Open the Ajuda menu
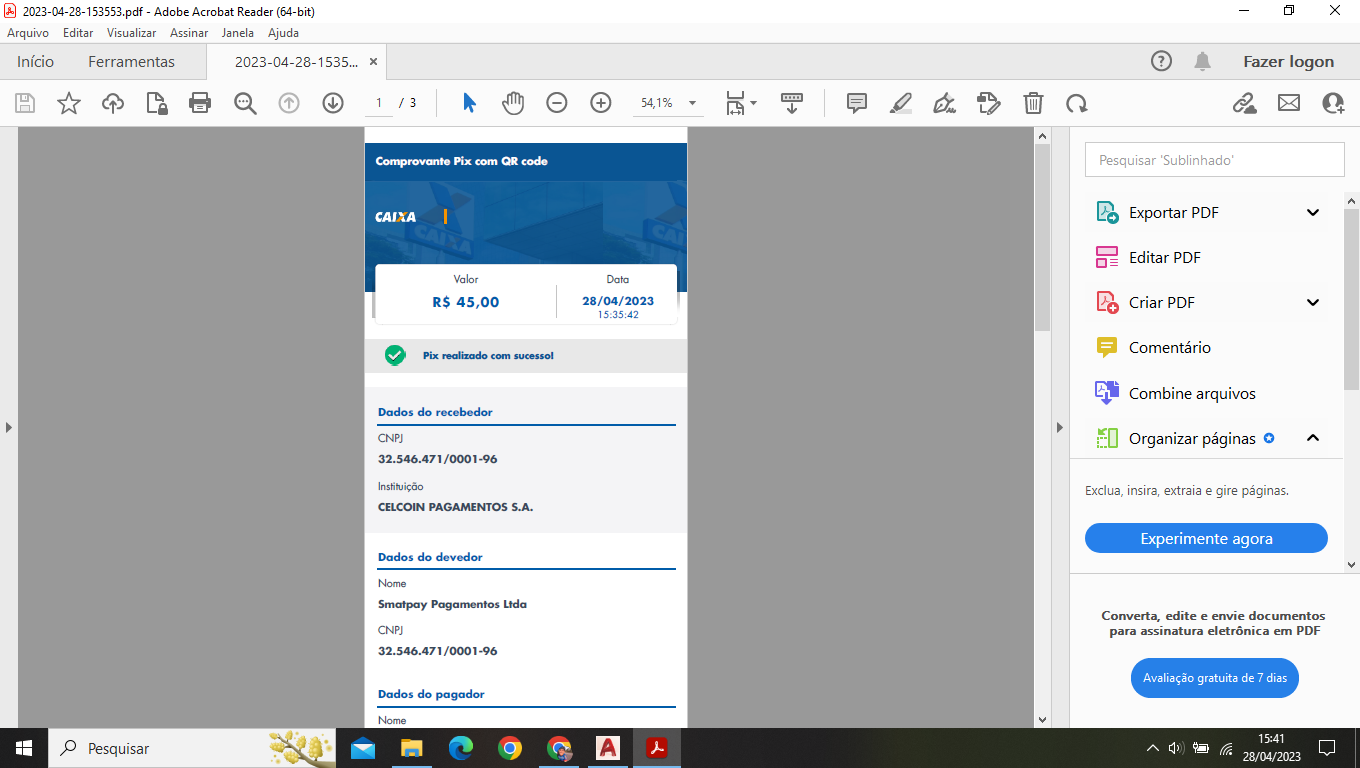 click(283, 32)
